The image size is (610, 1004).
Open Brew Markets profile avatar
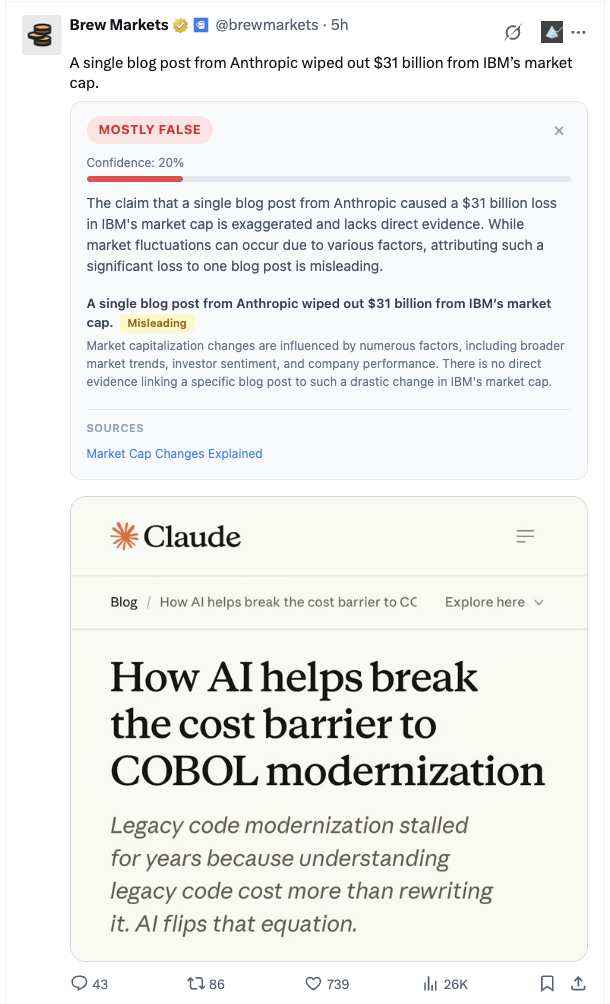(x=41, y=35)
